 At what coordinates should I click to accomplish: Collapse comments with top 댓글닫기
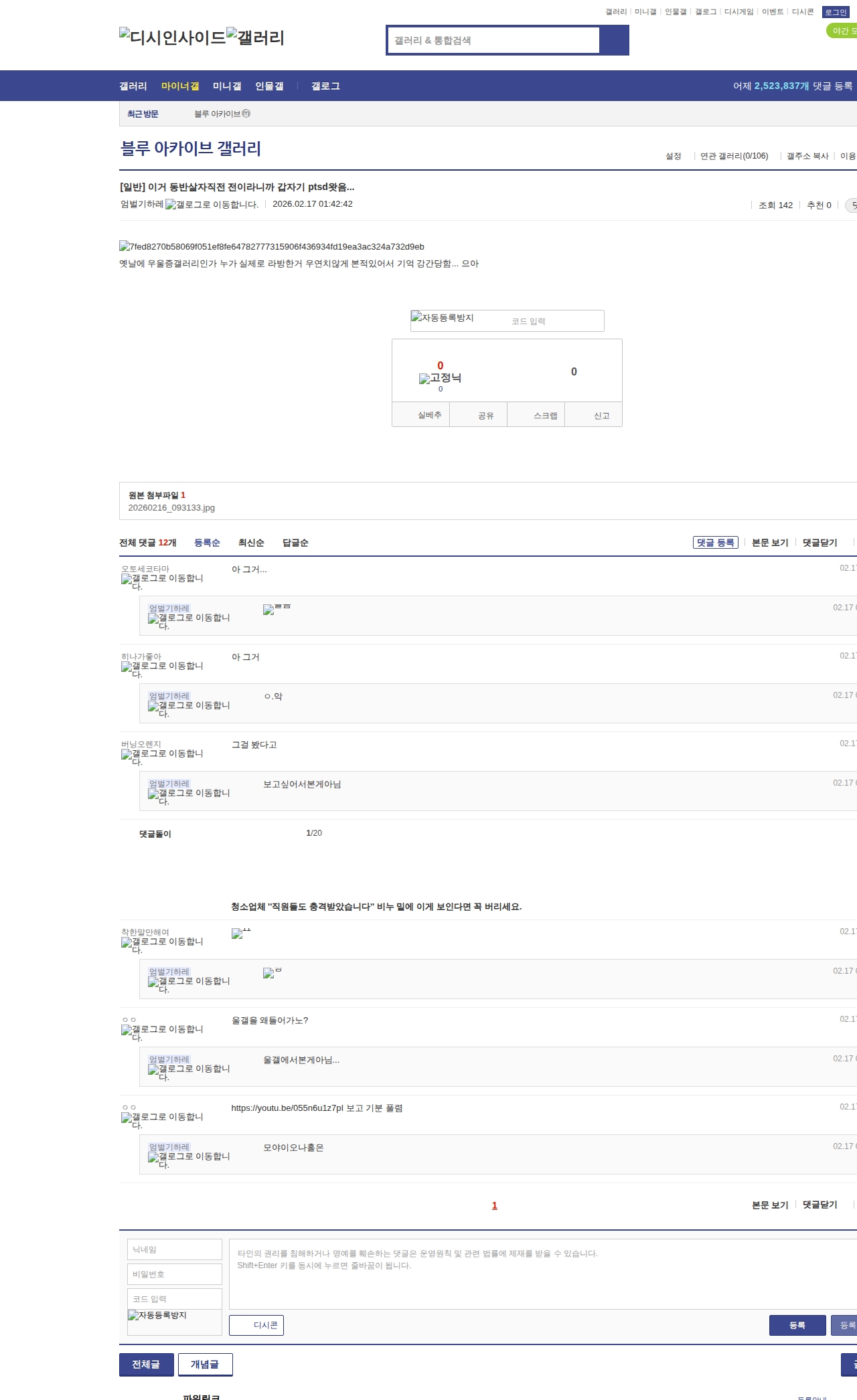pos(820,543)
